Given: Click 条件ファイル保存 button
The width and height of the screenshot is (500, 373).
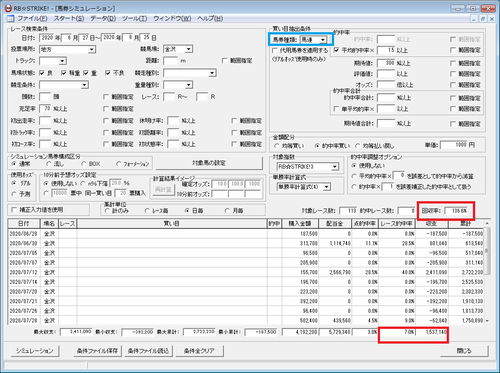Looking at the screenshot, I should pyautogui.click(x=97, y=351).
